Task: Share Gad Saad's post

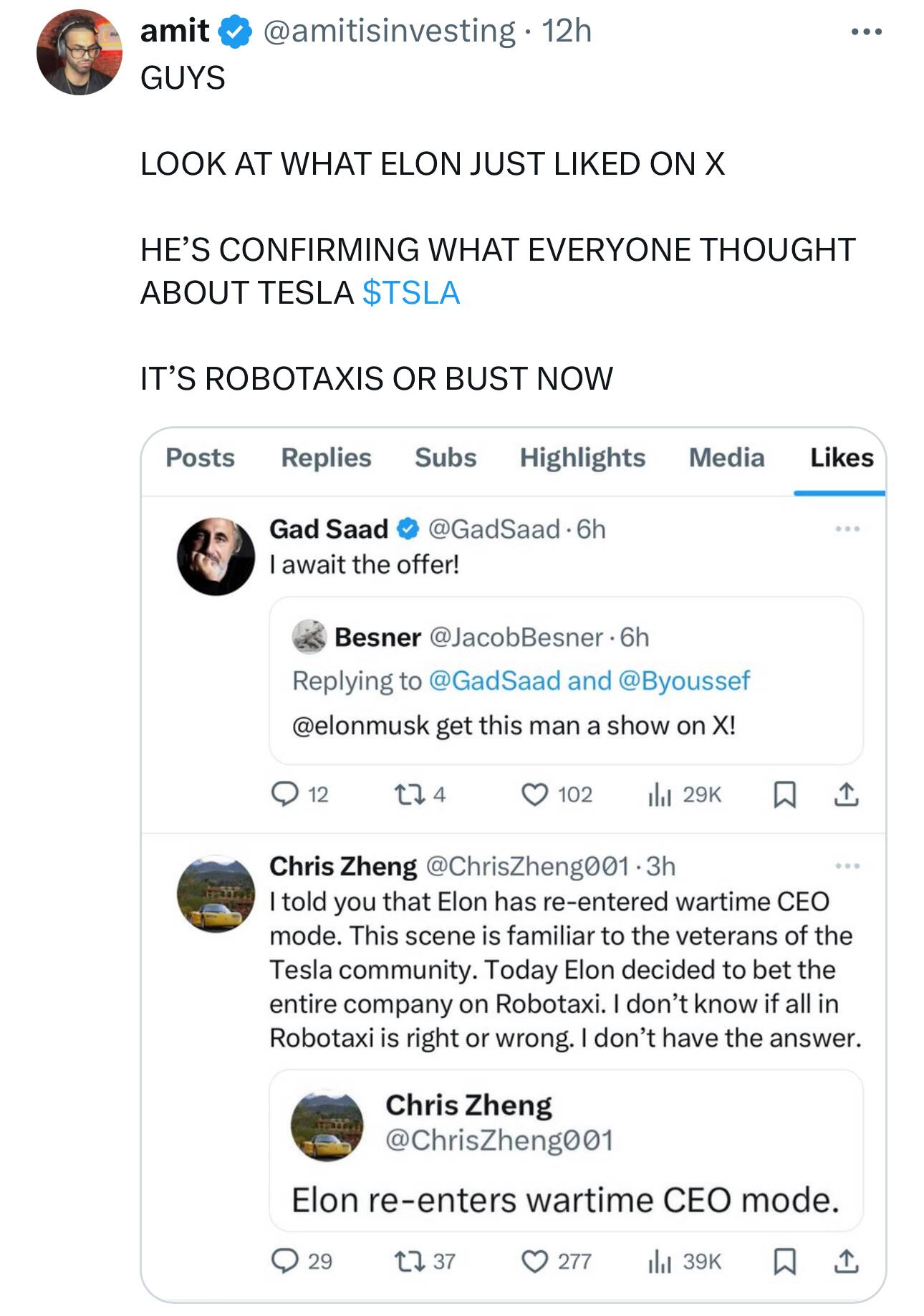Action: point(846,794)
